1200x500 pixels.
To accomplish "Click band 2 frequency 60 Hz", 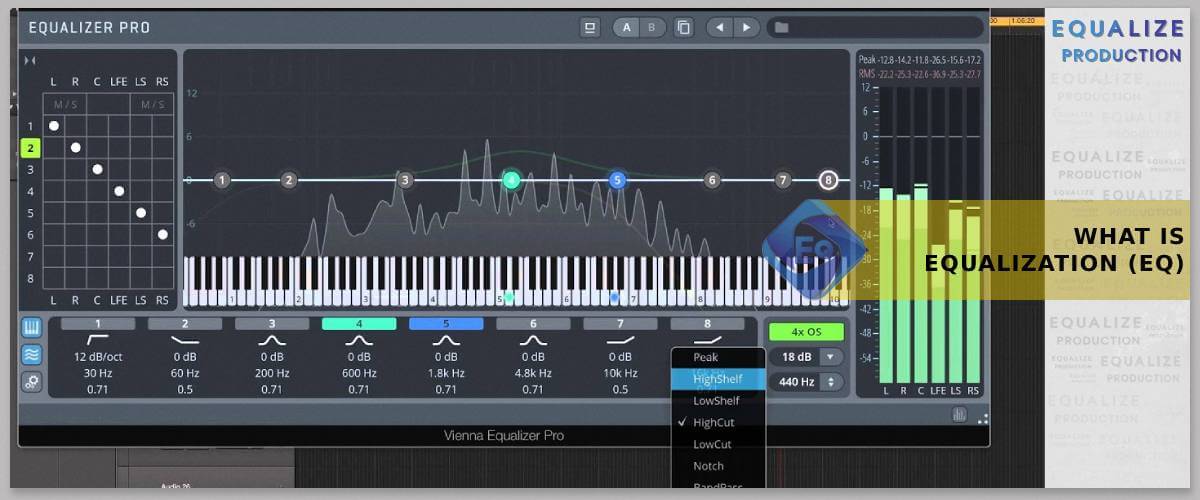I will coord(185,373).
